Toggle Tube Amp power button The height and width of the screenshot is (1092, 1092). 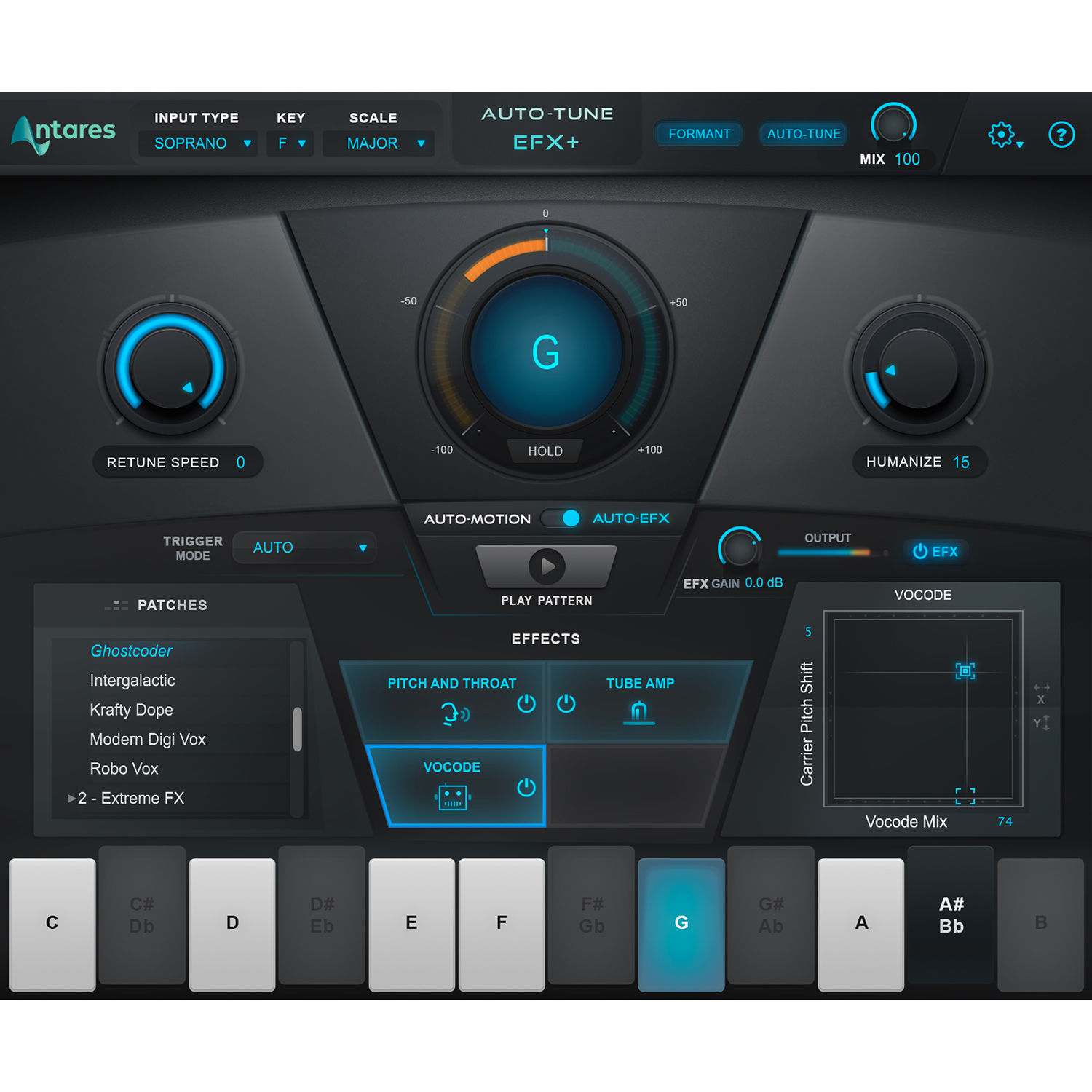(x=566, y=703)
